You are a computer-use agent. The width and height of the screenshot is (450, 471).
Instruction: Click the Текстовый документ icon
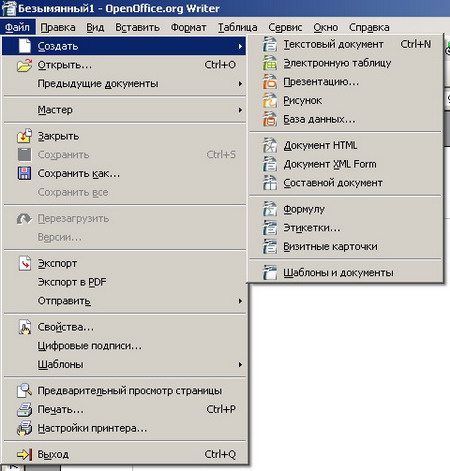point(270,44)
